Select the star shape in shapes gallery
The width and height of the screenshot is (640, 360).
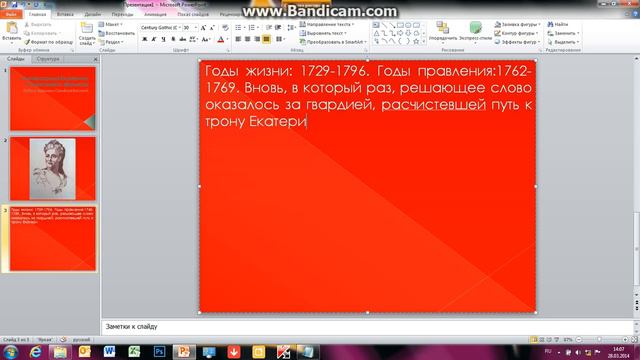(416, 41)
